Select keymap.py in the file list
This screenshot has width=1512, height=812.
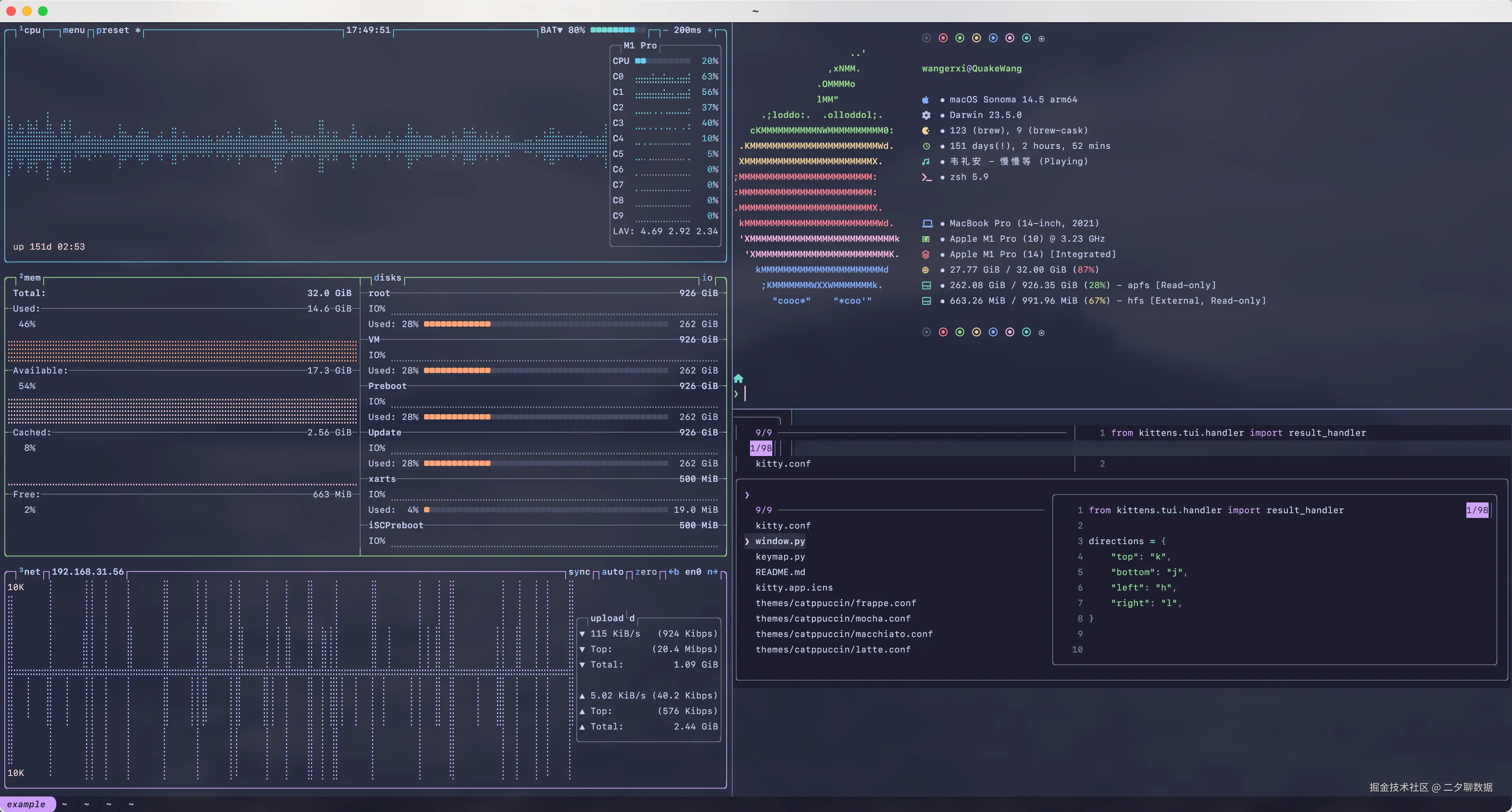pos(779,556)
